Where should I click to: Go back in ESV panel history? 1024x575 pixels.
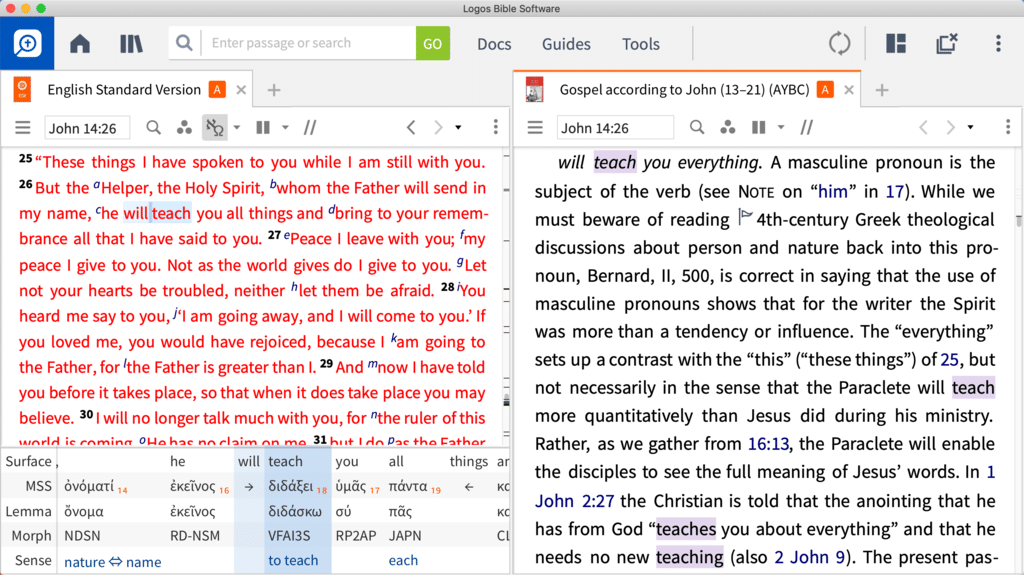(411, 127)
